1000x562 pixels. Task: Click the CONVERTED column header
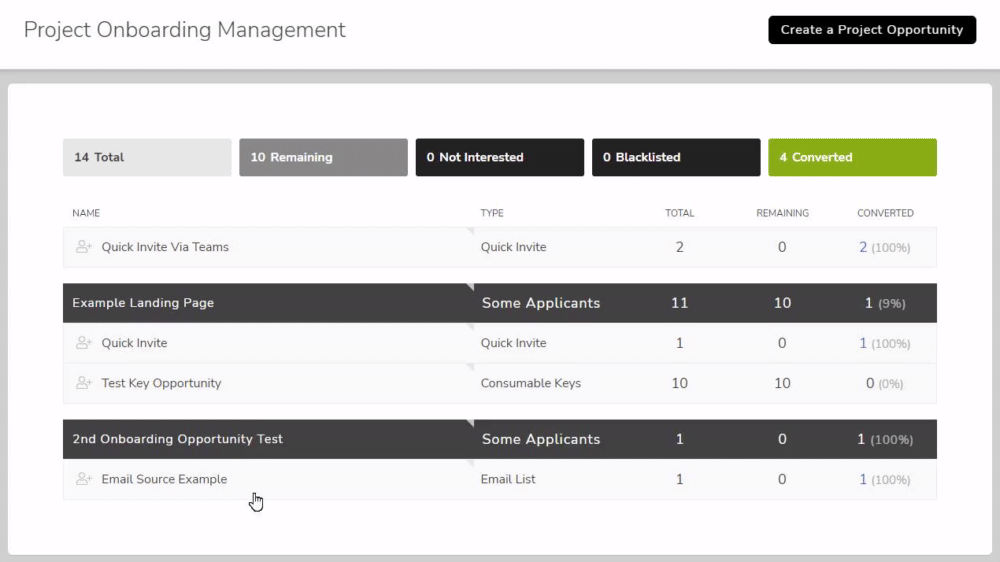885,213
